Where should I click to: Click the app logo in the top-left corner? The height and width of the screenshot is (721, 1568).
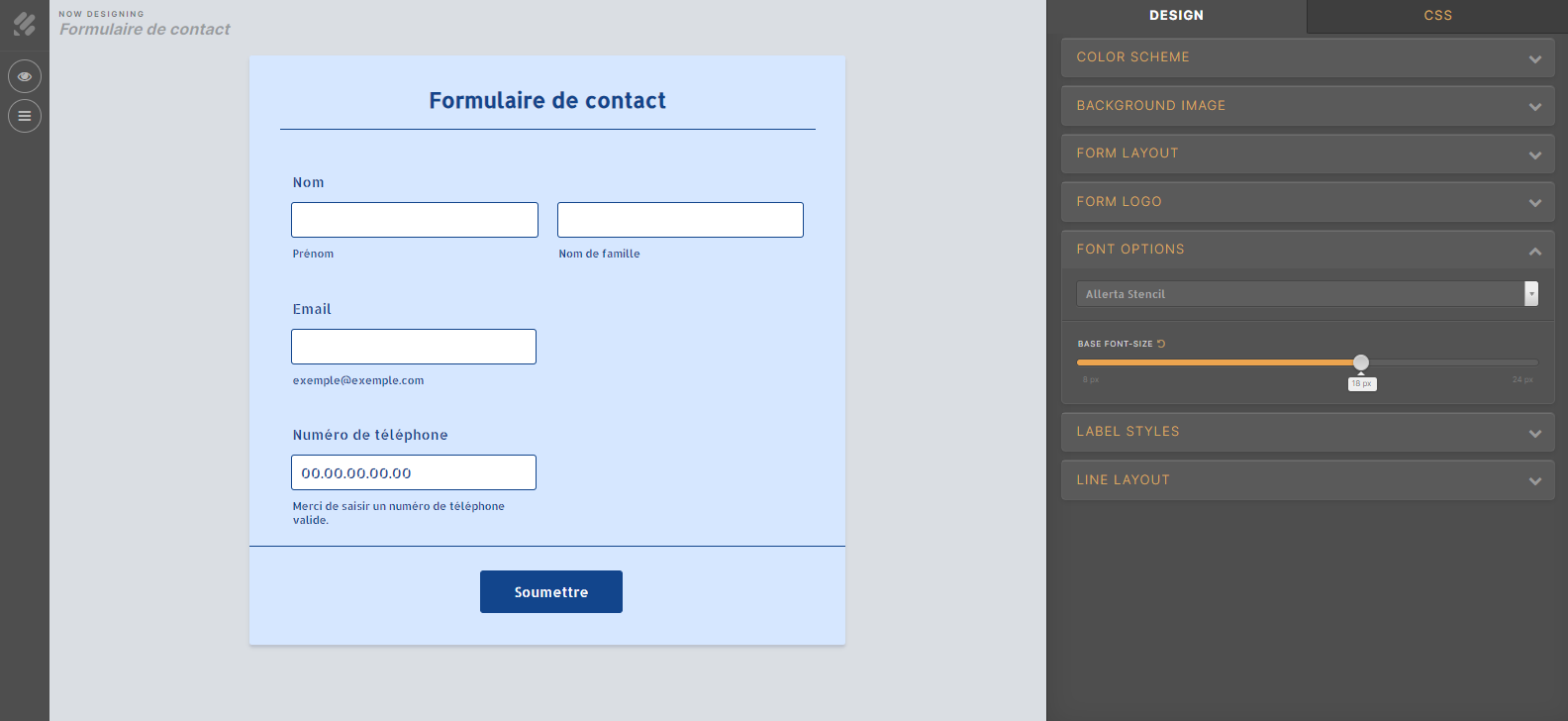[25, 24]
